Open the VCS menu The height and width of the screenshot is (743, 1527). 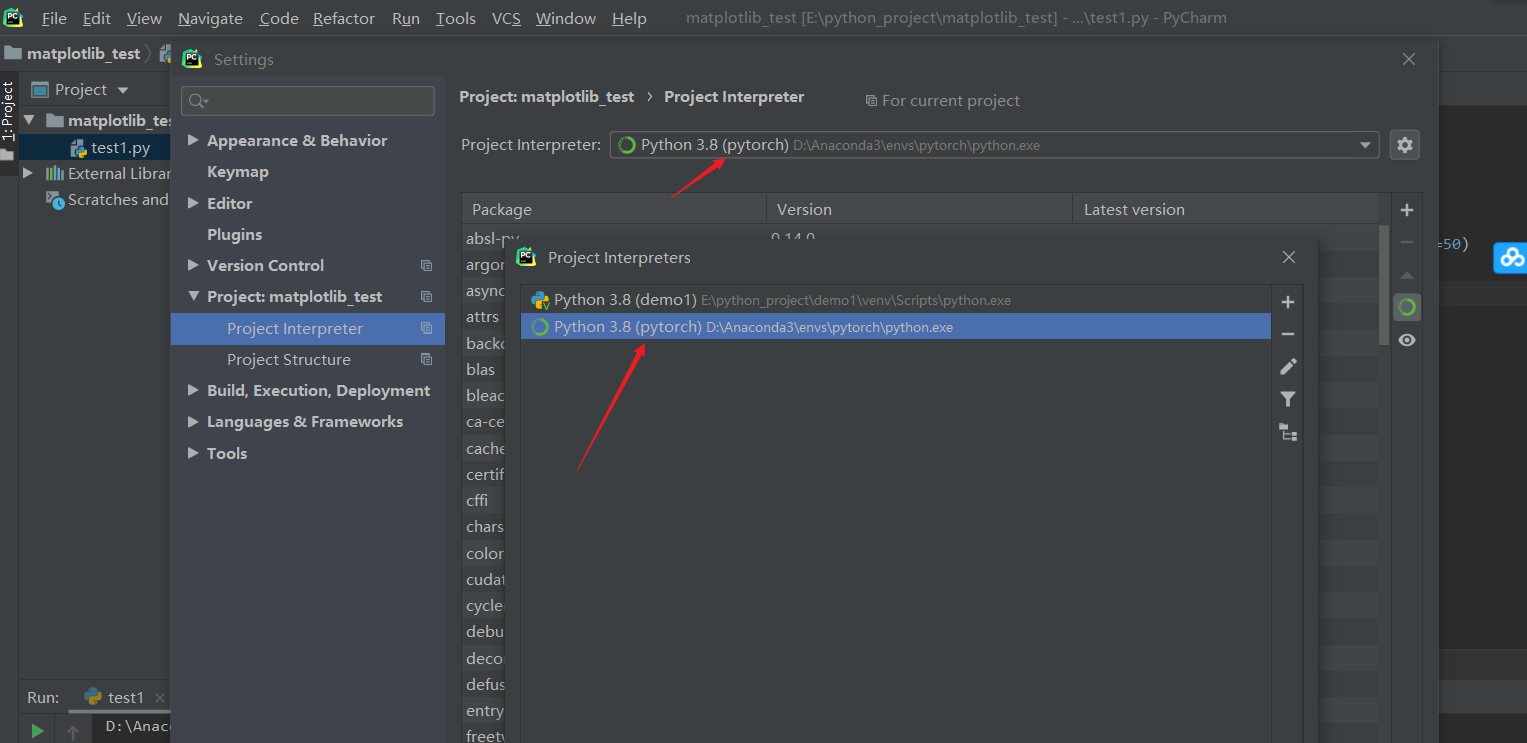pos(506,18)
